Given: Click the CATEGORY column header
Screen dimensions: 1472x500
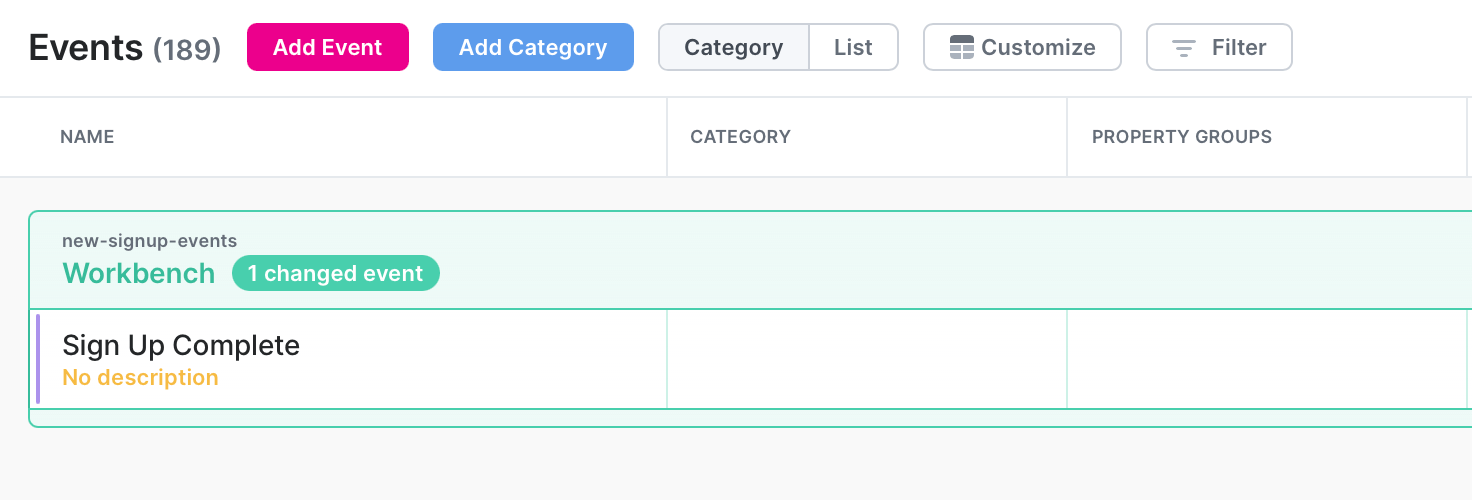Looking at the screenshot, I should click(x=740, y=137).
